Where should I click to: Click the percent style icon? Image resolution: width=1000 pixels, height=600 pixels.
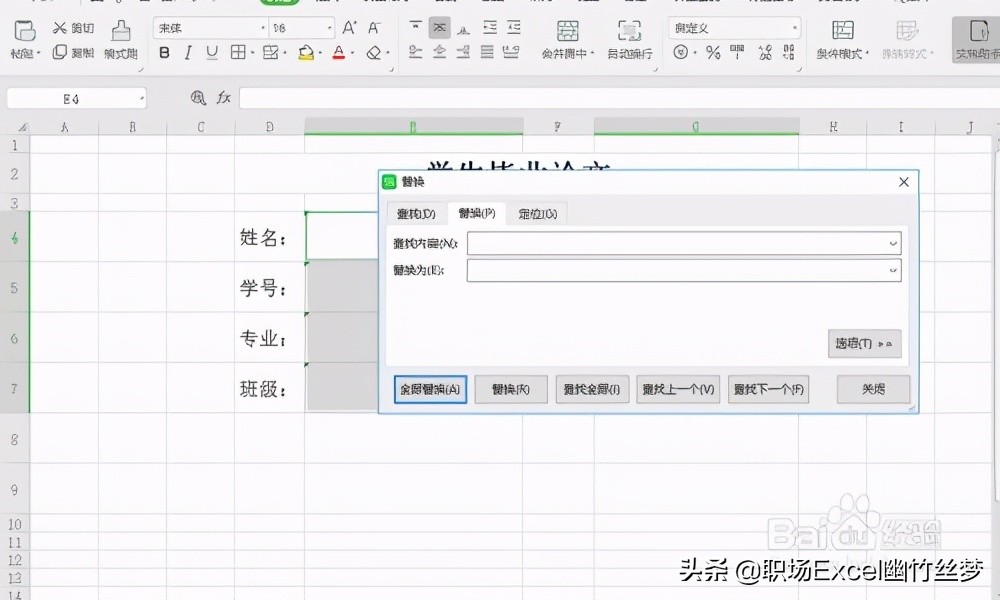(x=711, y=53)
